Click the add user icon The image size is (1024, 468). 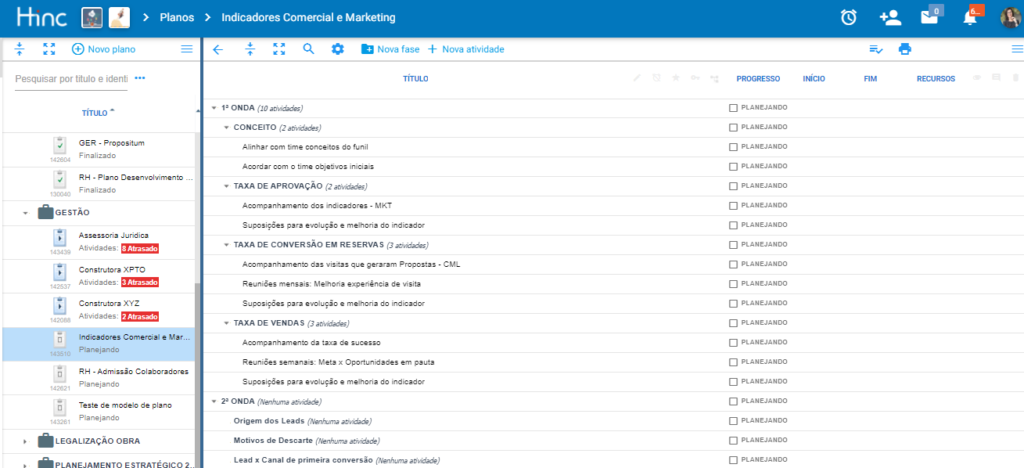click(x=889, y=17)
